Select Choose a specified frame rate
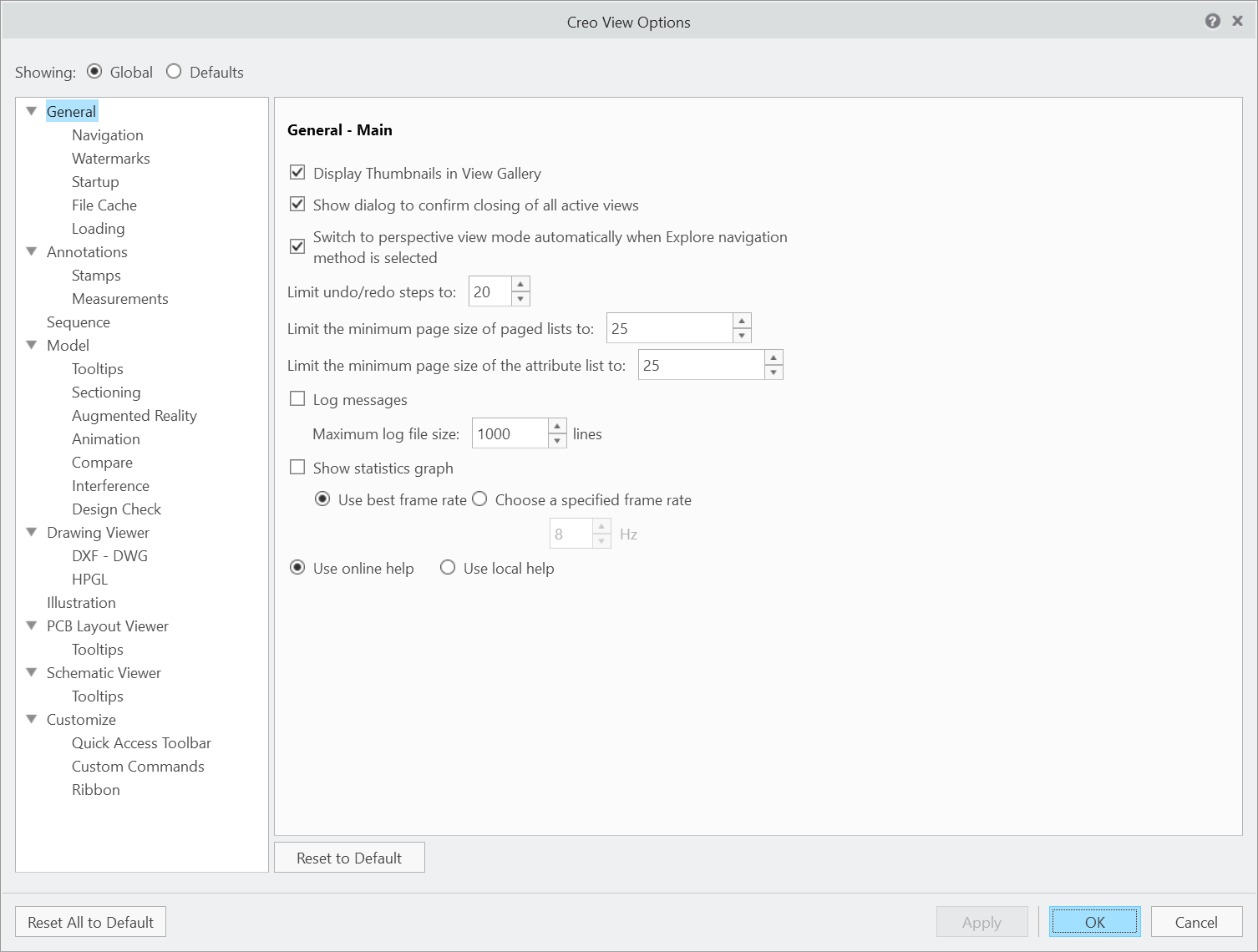 pos(479,499)
